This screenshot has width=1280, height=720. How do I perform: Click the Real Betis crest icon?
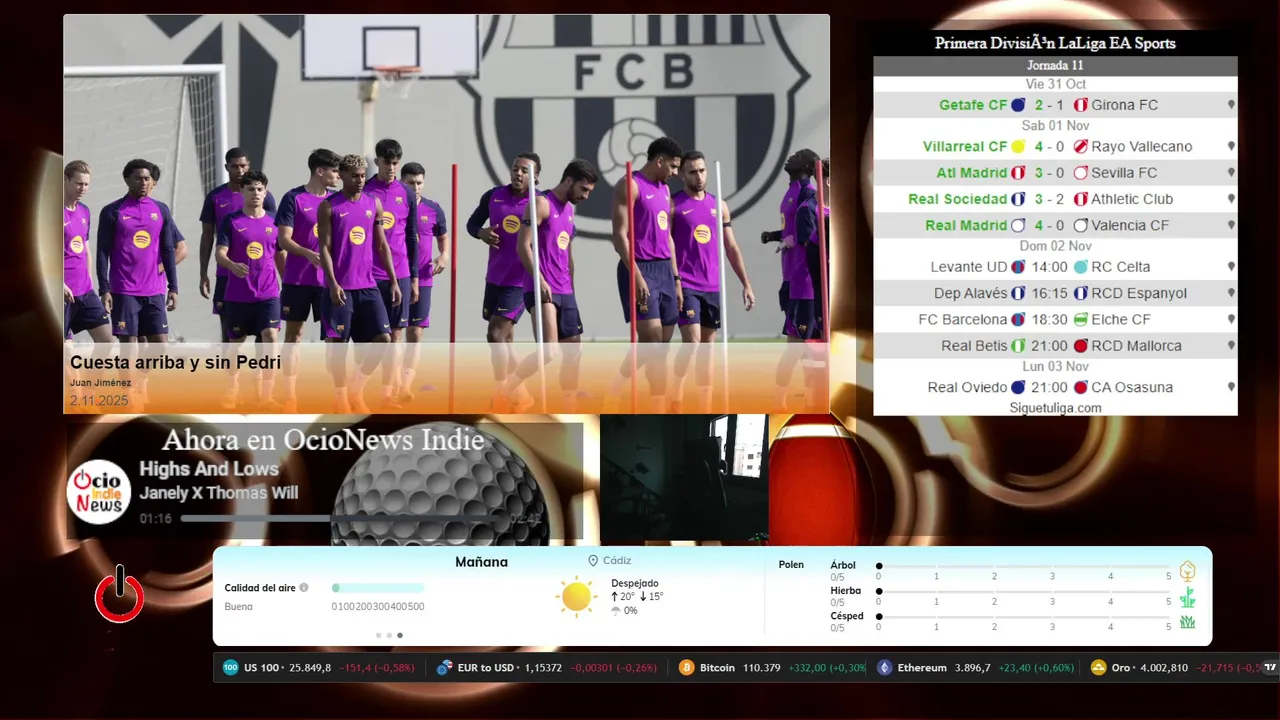[1018, 346]
